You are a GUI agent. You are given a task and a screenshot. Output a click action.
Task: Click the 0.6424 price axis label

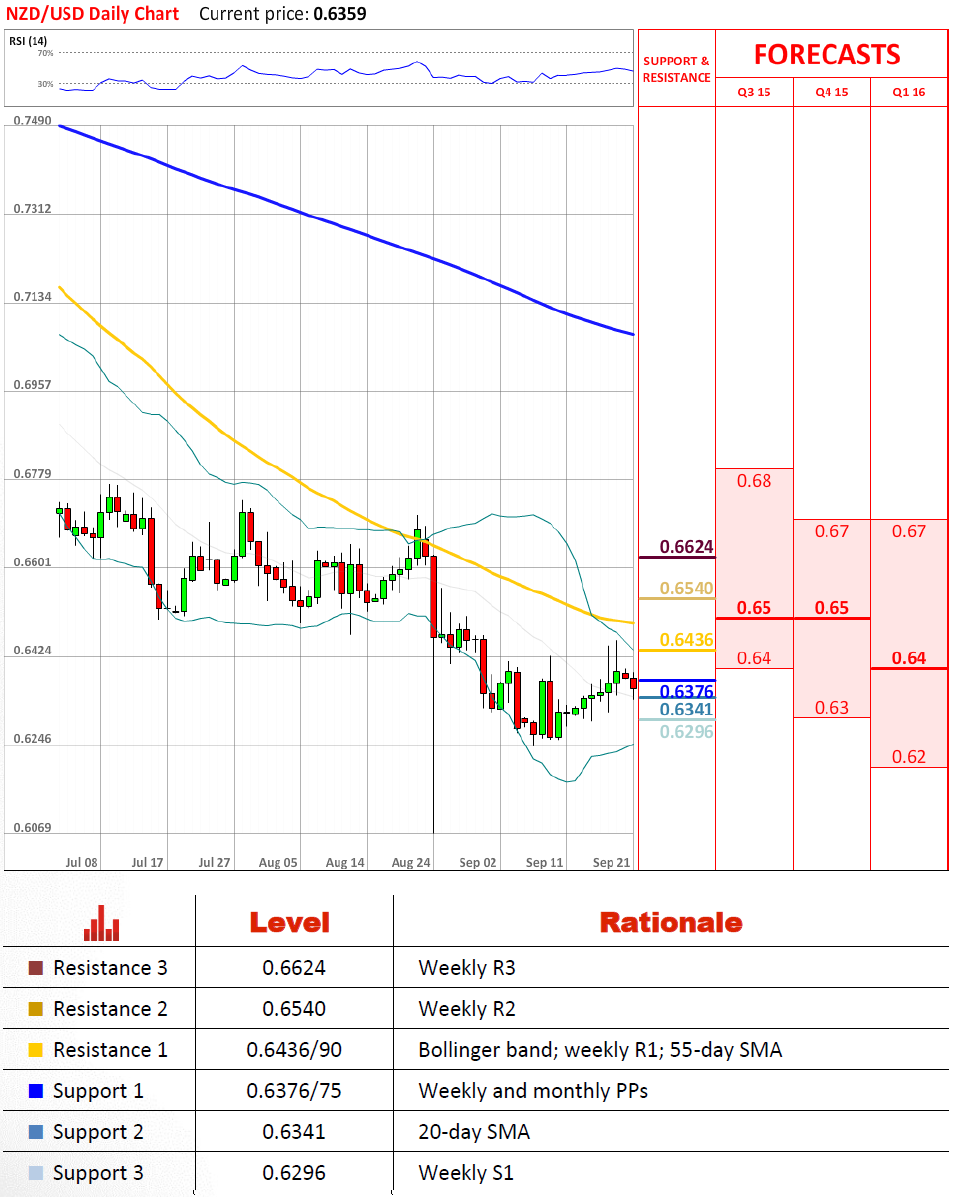(33, 650)
